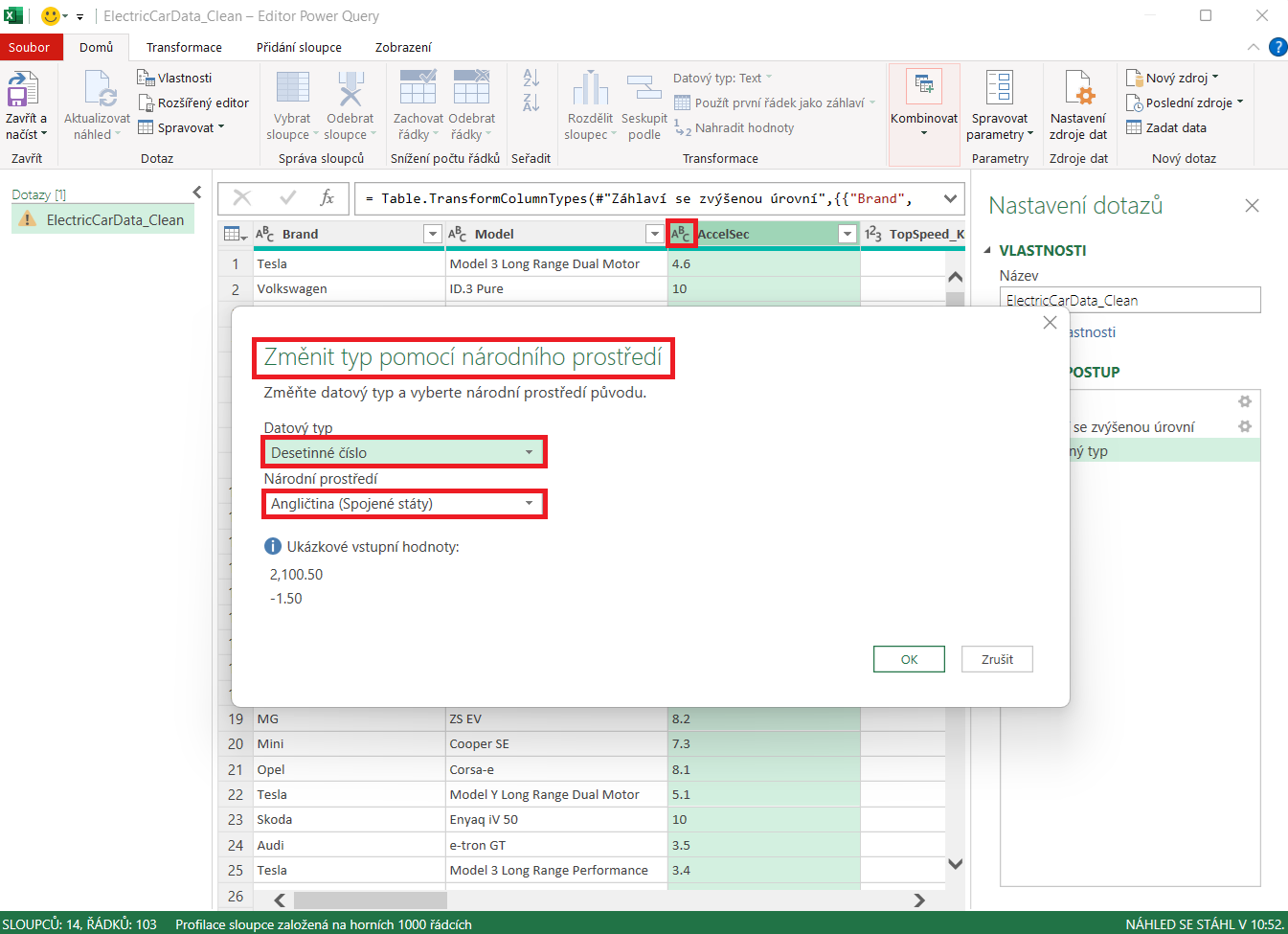Open the AccelSec column filter dropdown
Image resolution: width=1288 pixels, height=934 pixels.
(847, 234)
